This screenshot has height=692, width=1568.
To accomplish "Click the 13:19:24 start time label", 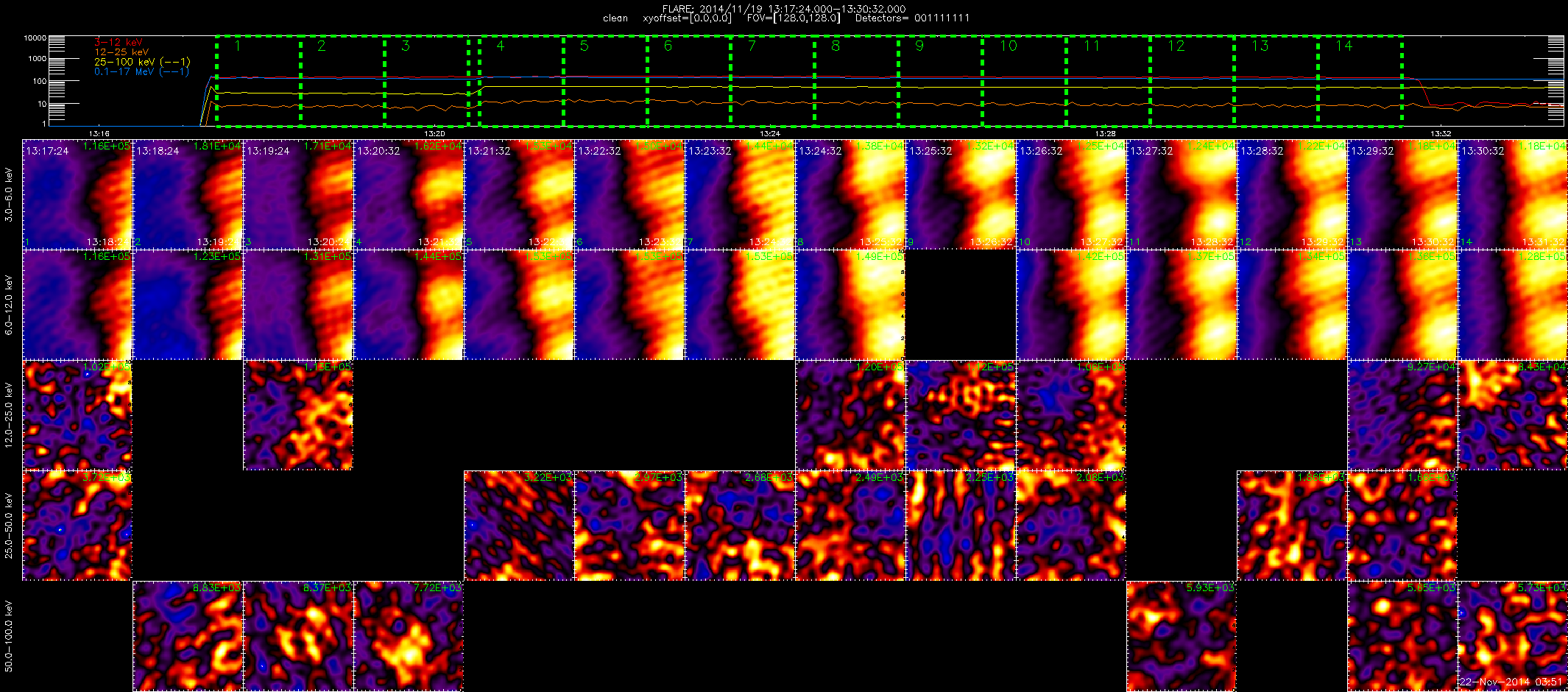I will click(268, 151).
